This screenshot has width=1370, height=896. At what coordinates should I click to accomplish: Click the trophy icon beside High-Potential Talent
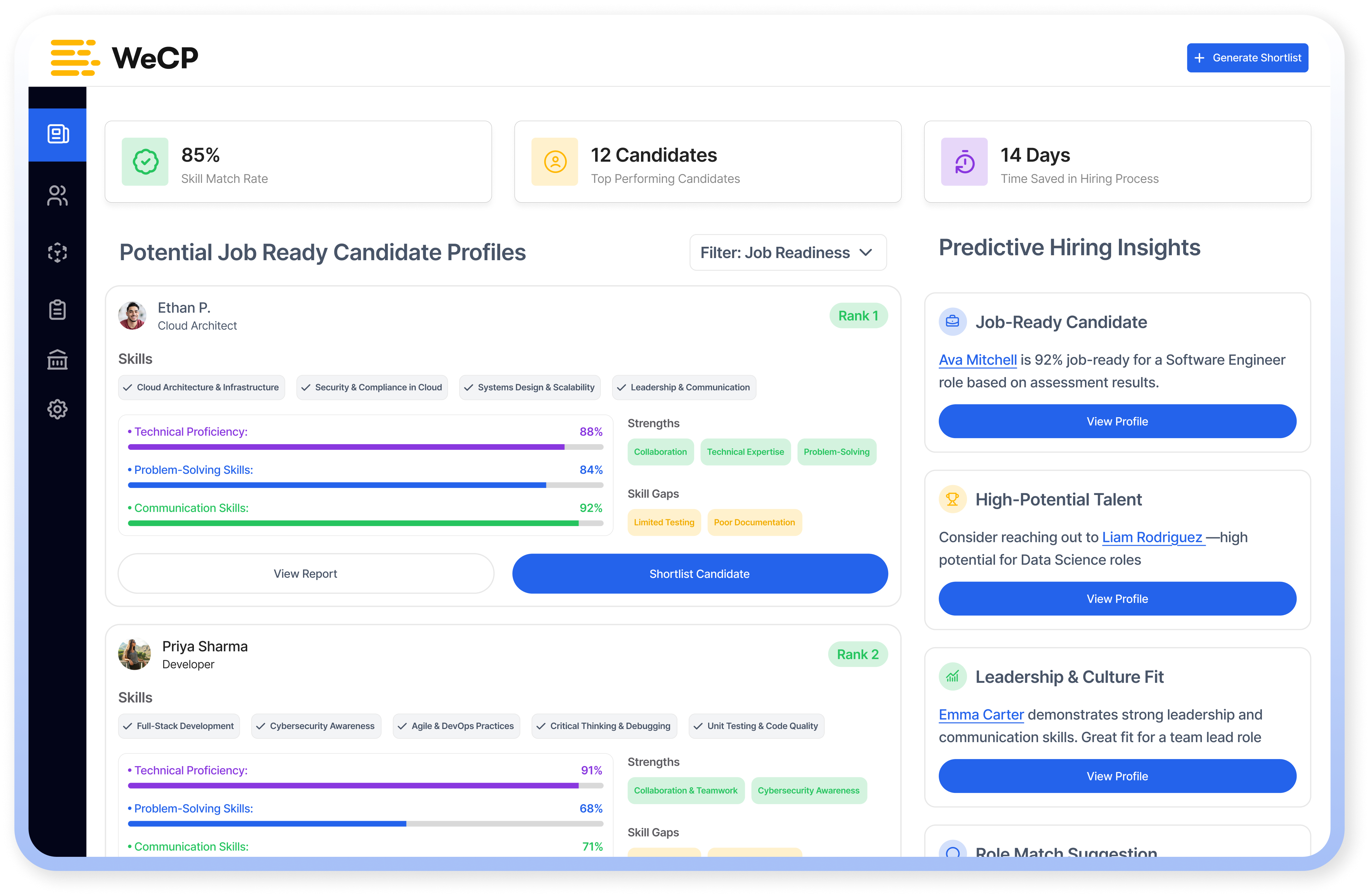pyautogui.click(x=953, y=499)
